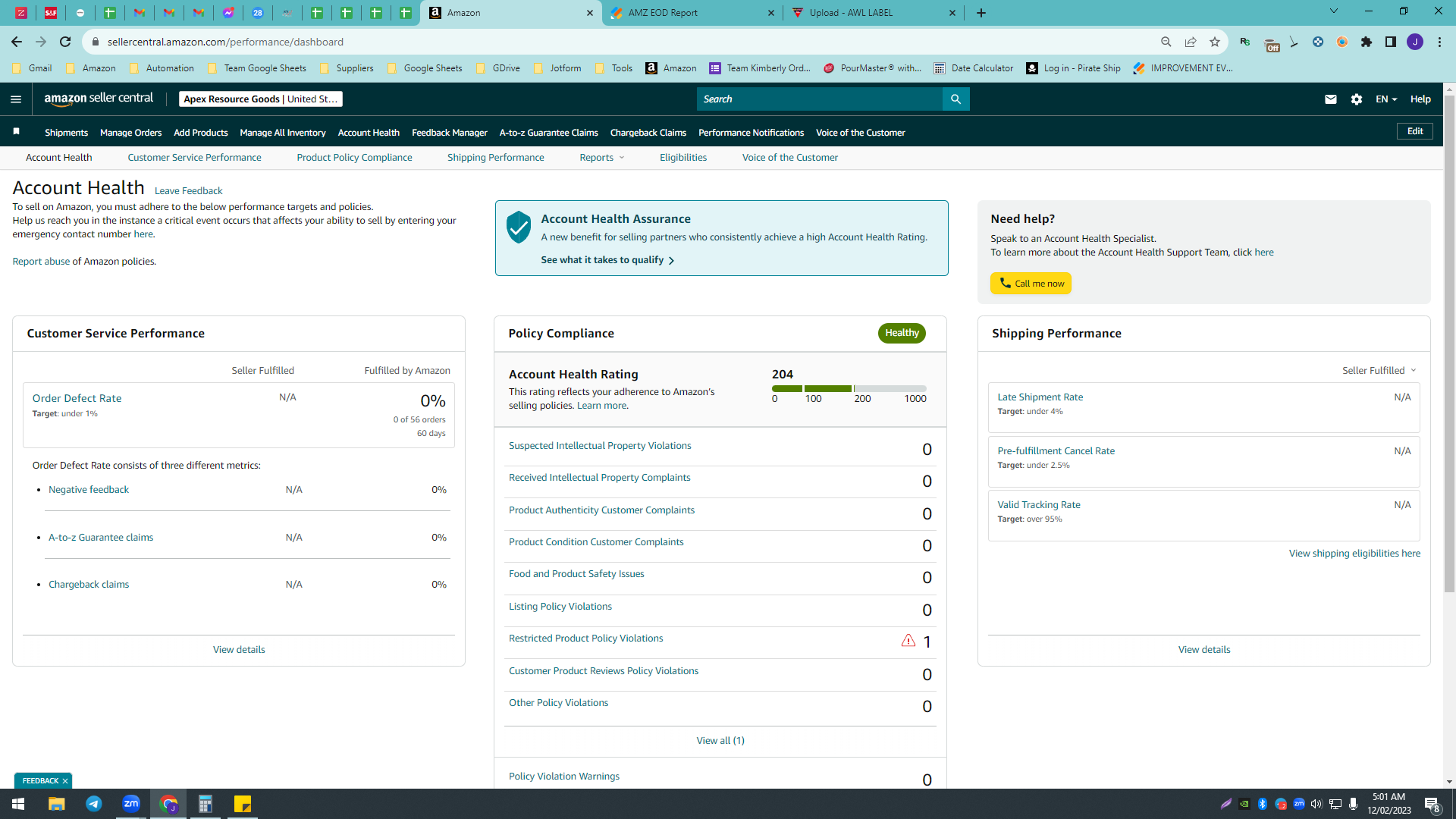Viewport: 1456px width, 819px height.
Task: Select the Product Policy Compliance tab
Action: click(x=354, y=158)
